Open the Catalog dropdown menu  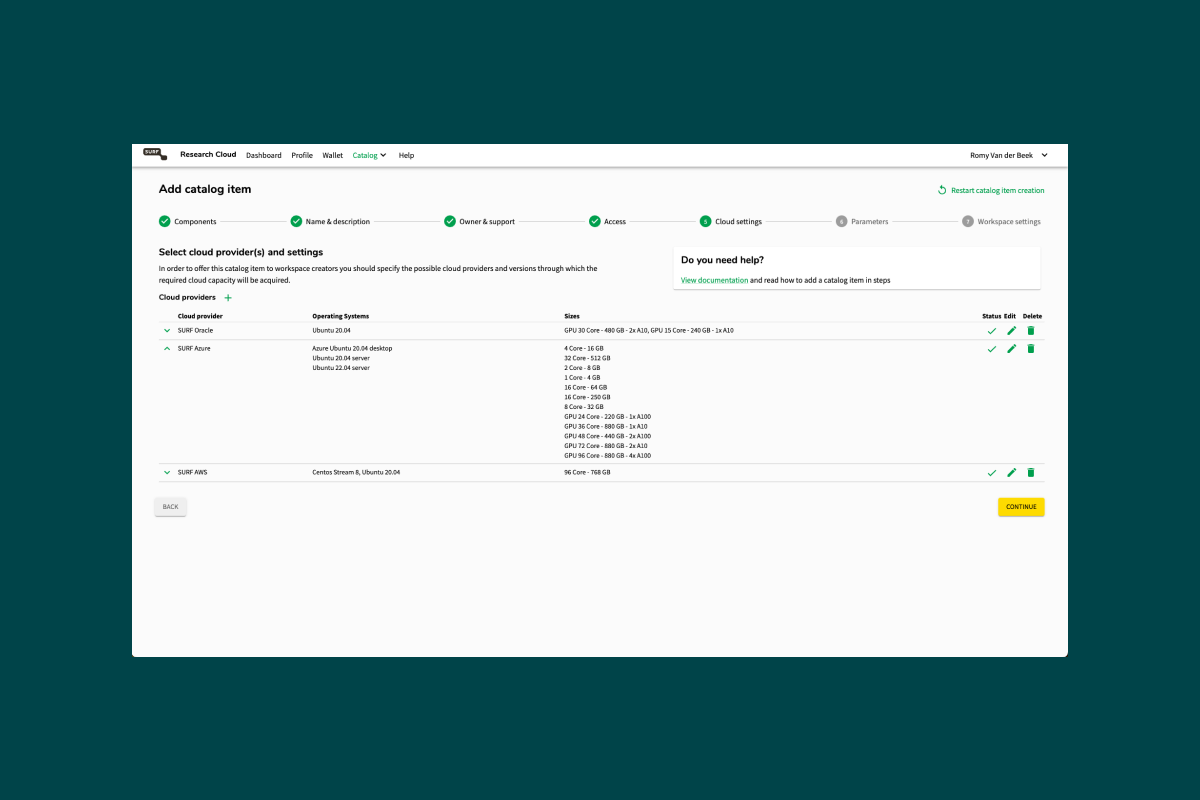(369, 155)
